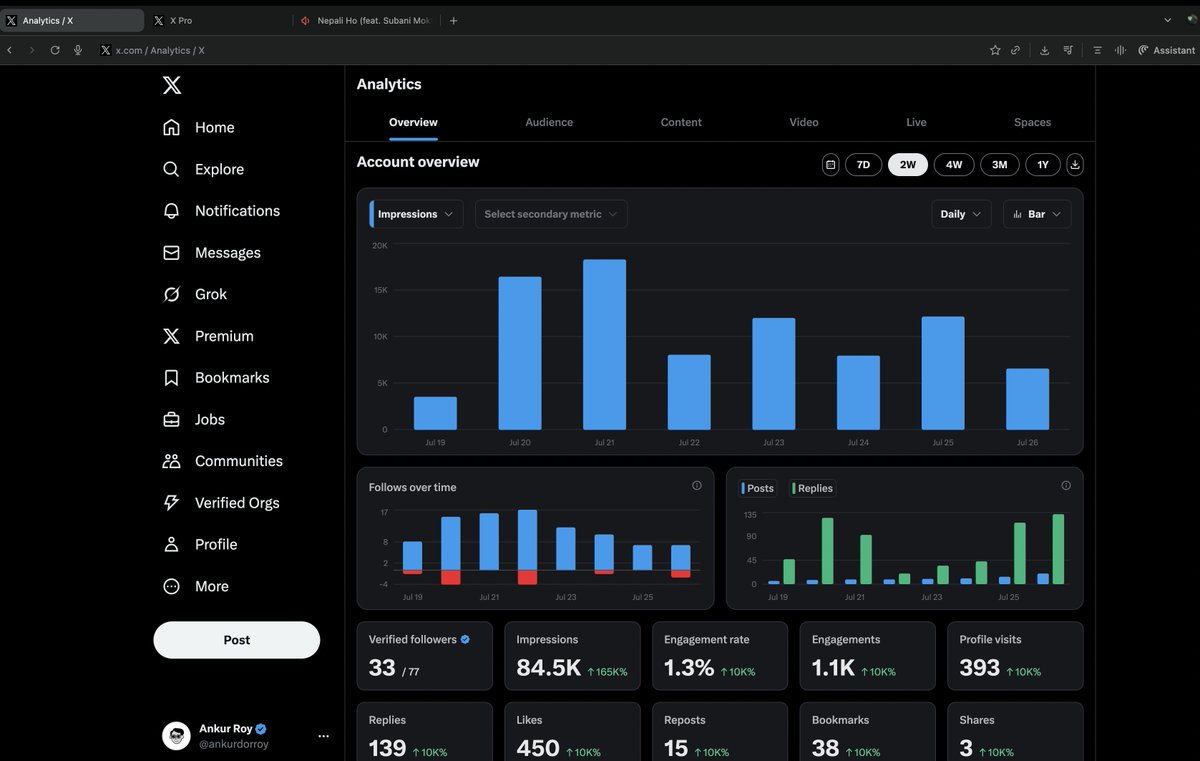Open Notifications bell
This screenshot has height=761, width=1200.
tap(221, 211)
